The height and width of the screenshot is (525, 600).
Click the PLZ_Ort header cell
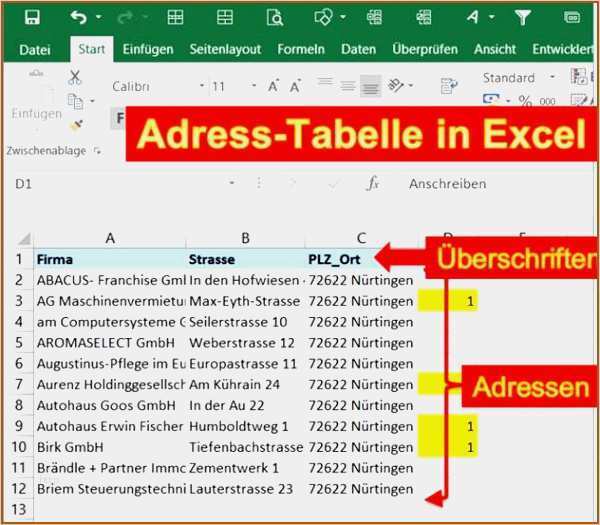pyautogui.click(x=361, y=259)
